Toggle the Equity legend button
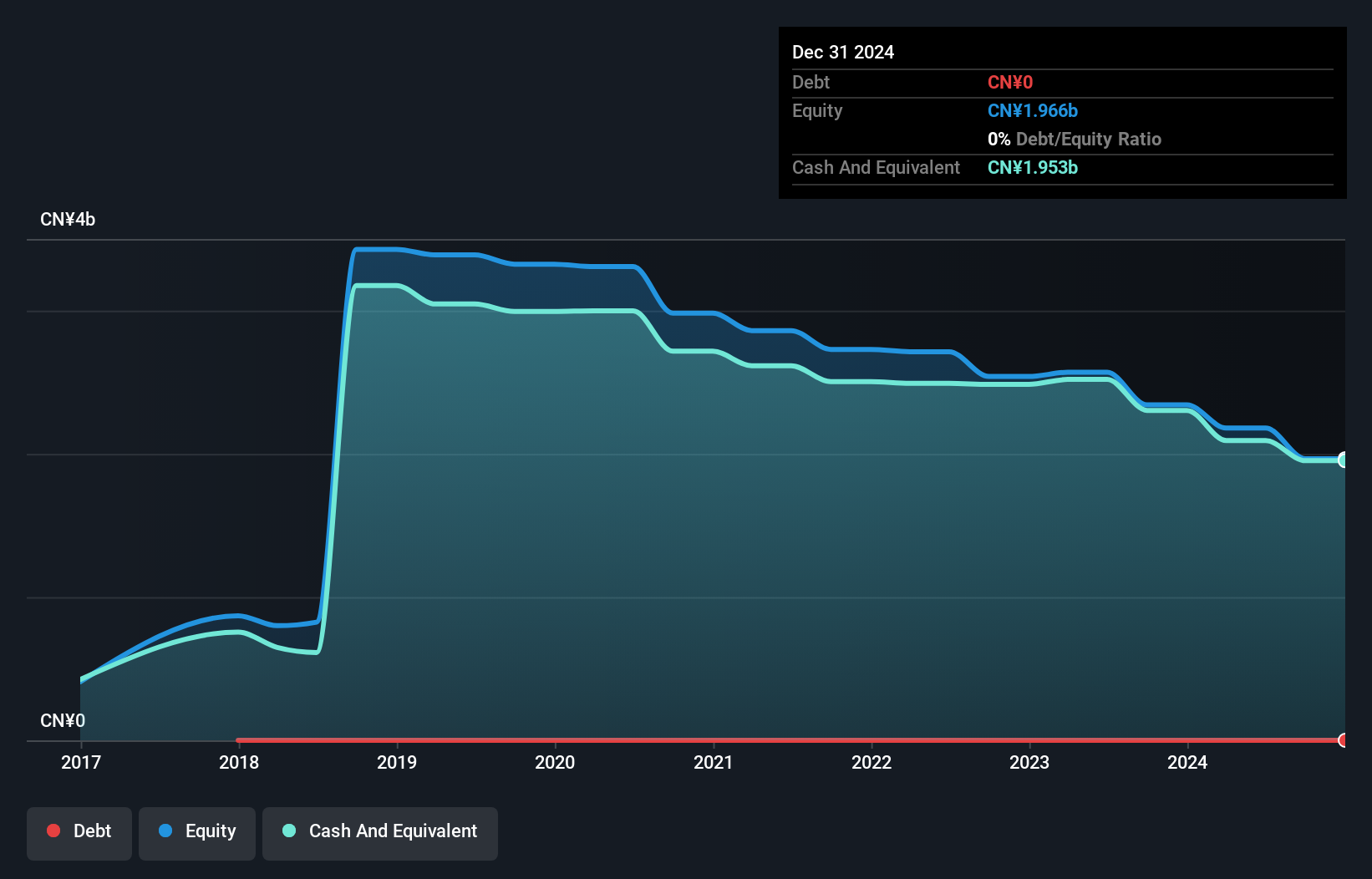Viewport: 1372px width, 879px height. pyautogui.click(x=197, y=833)
